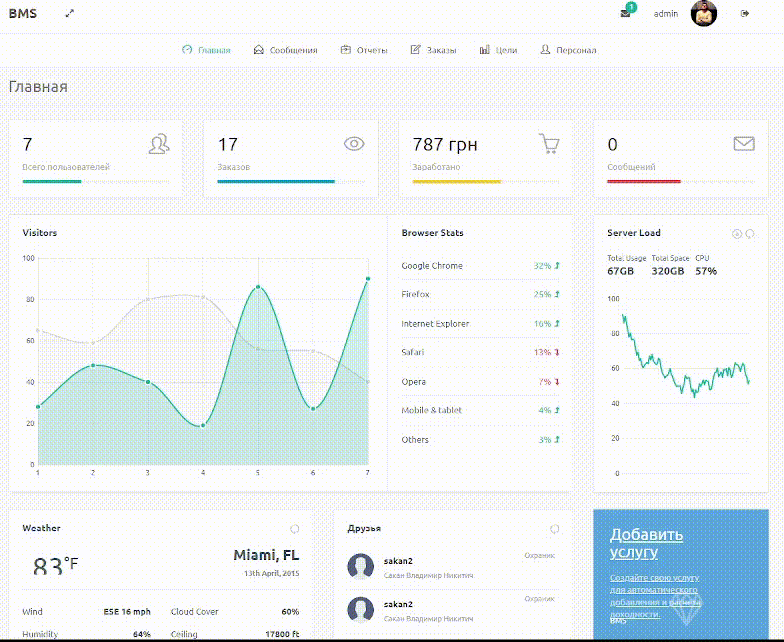Image resolution: width=784 pixels, height=642 pixels.
Task: Click the Internet Explorer up arrow icon
Action: (557, 324)
